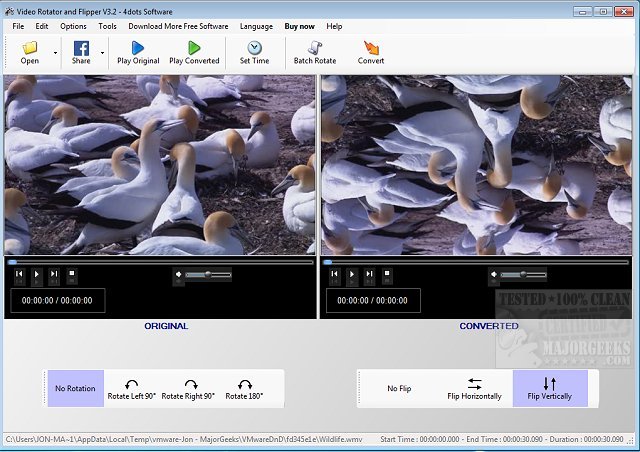Image resolution: width=640 pixels, height=452 pixels.
Task: Adjust the original video volume slider
Action: 208,274
